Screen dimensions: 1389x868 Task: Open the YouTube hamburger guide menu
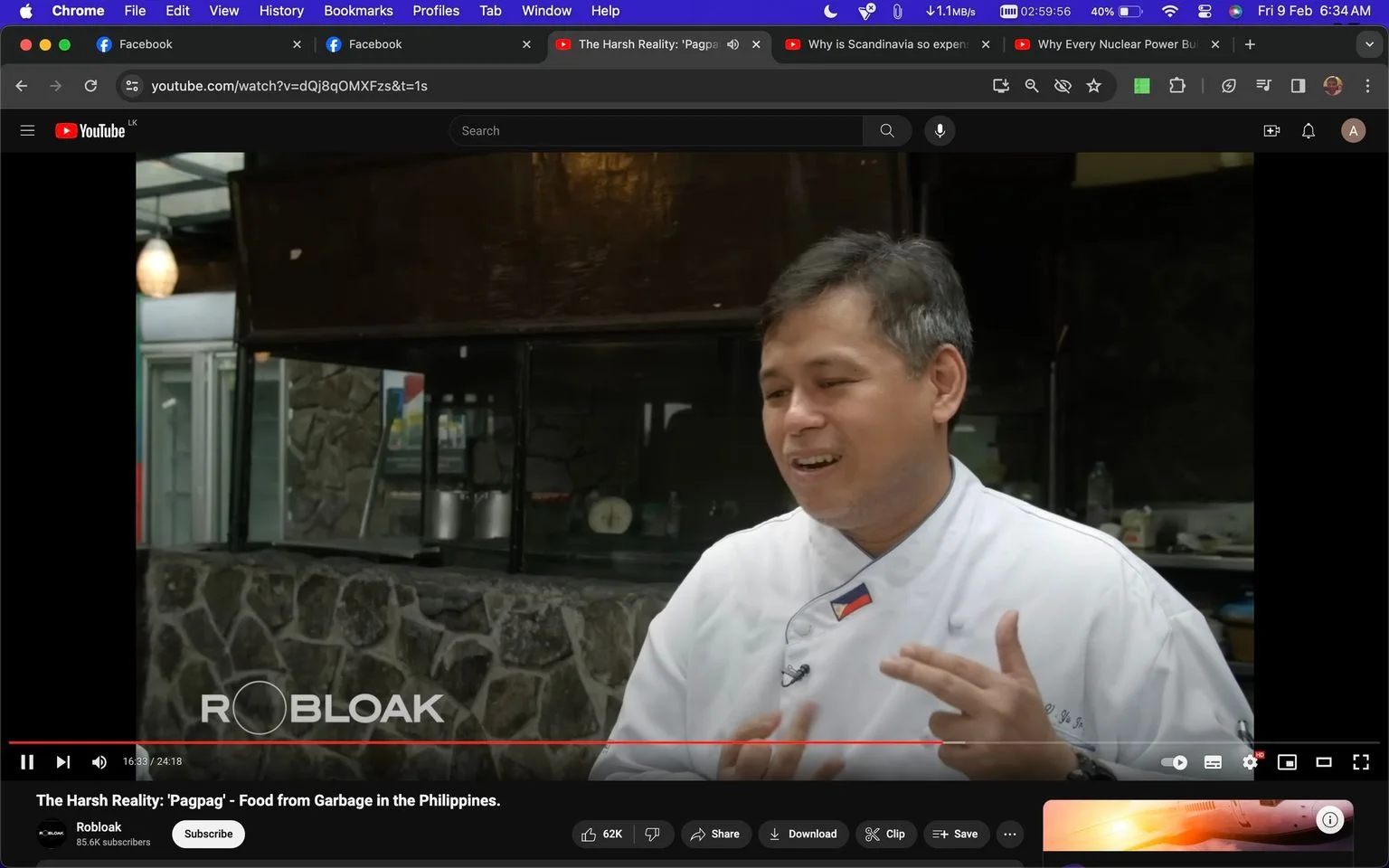(27, 131)
